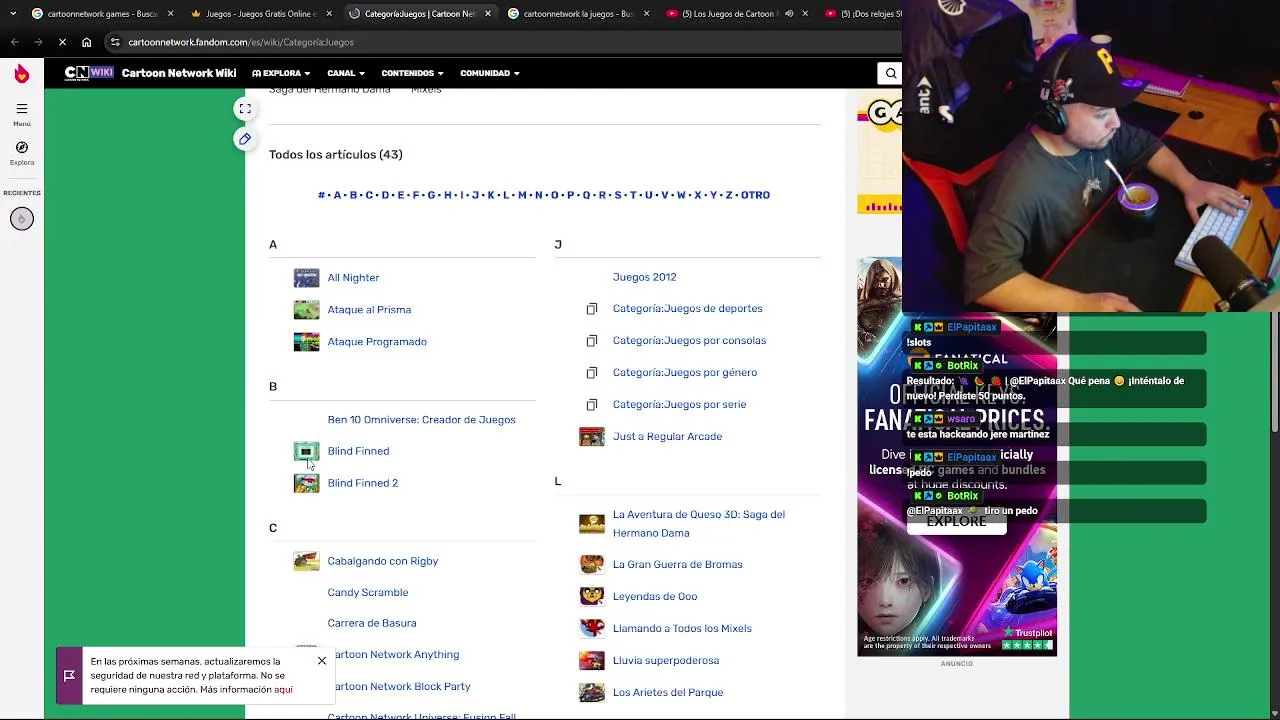
Task: Switch to Juegos Gratis Online tab
Action: tap(260, 14)
